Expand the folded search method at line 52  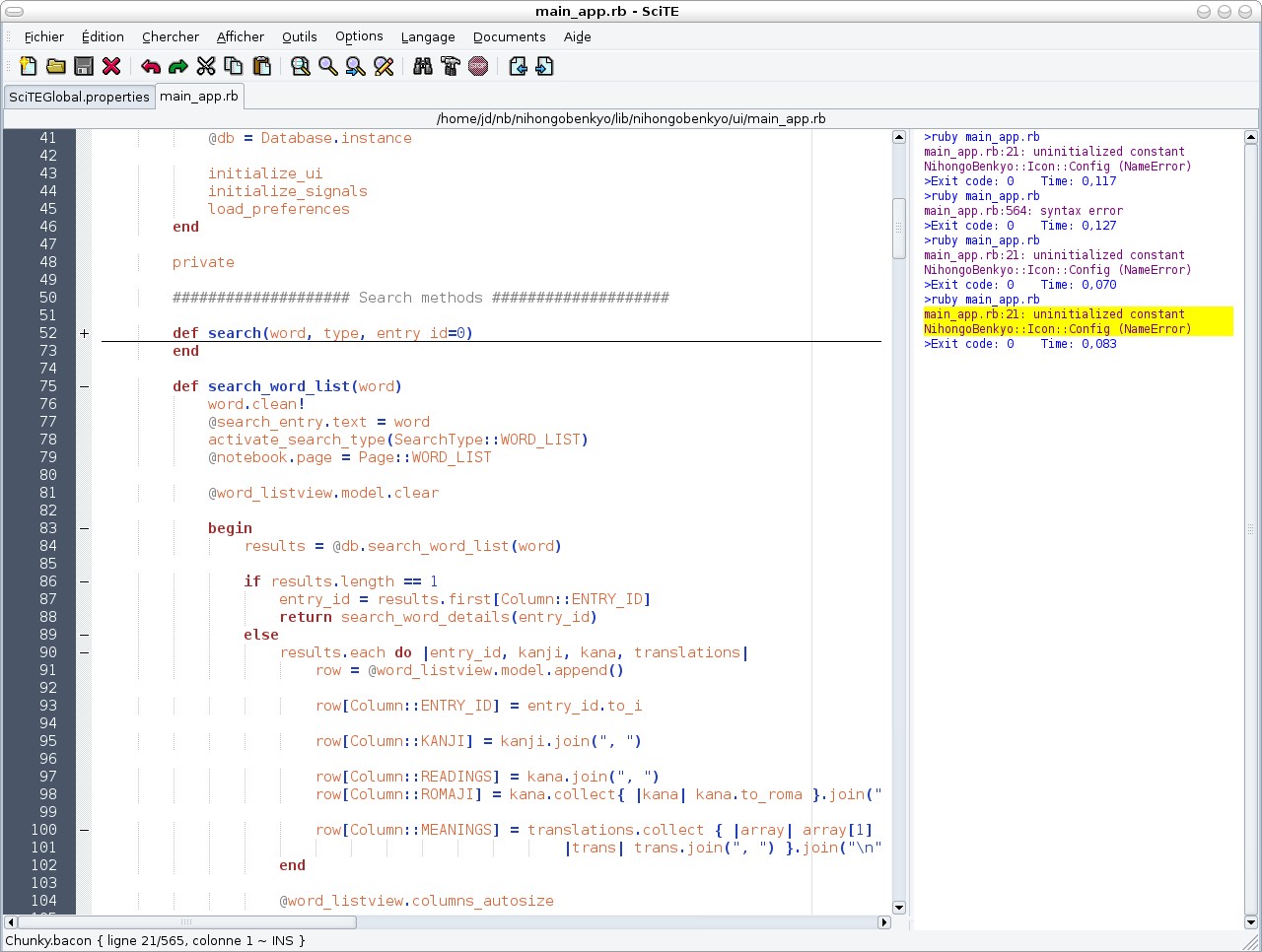click(84, 333)
